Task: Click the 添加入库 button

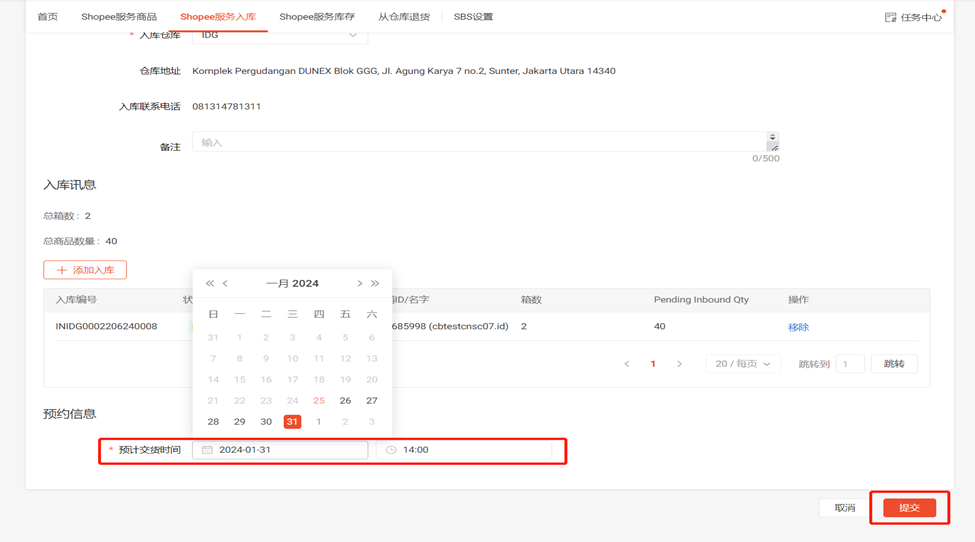Action: point(85,270)
